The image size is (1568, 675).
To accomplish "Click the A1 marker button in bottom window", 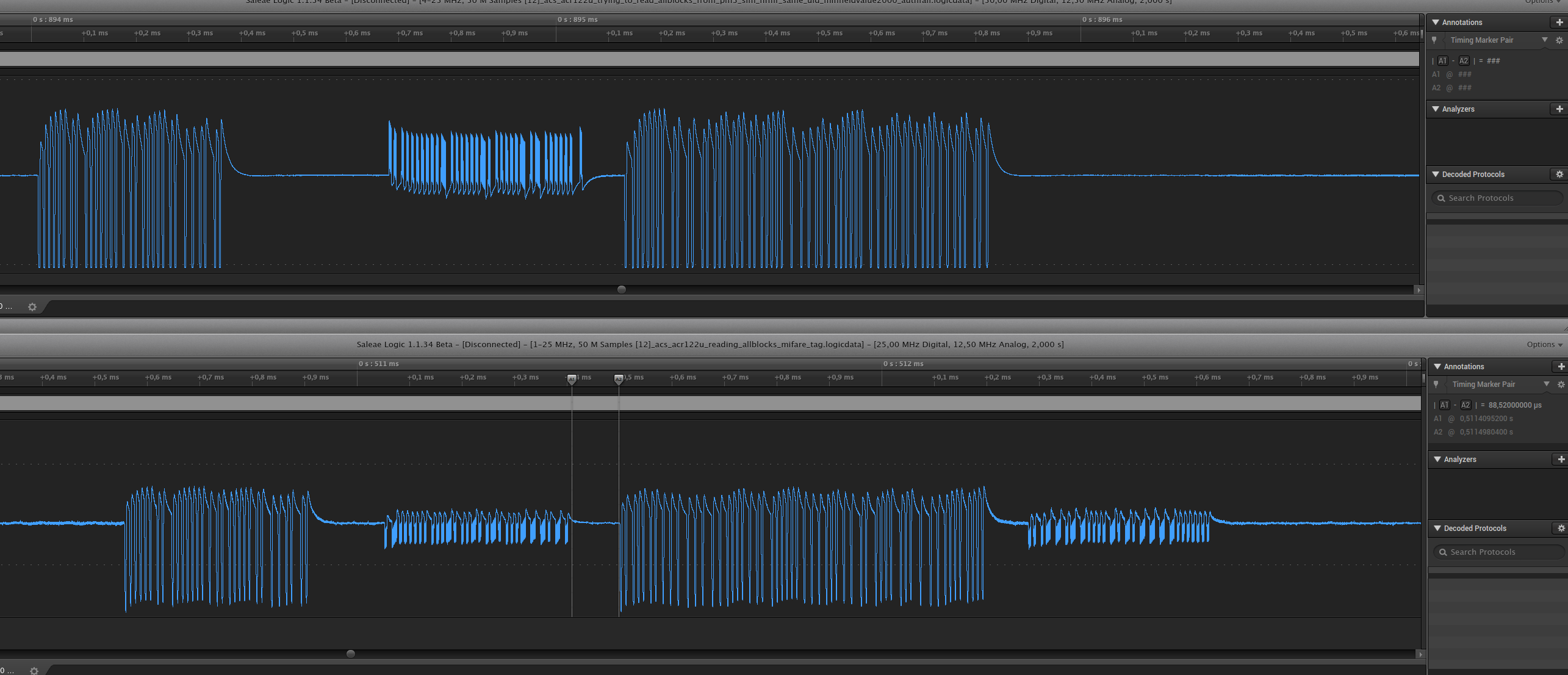I will click(1444, 405).
